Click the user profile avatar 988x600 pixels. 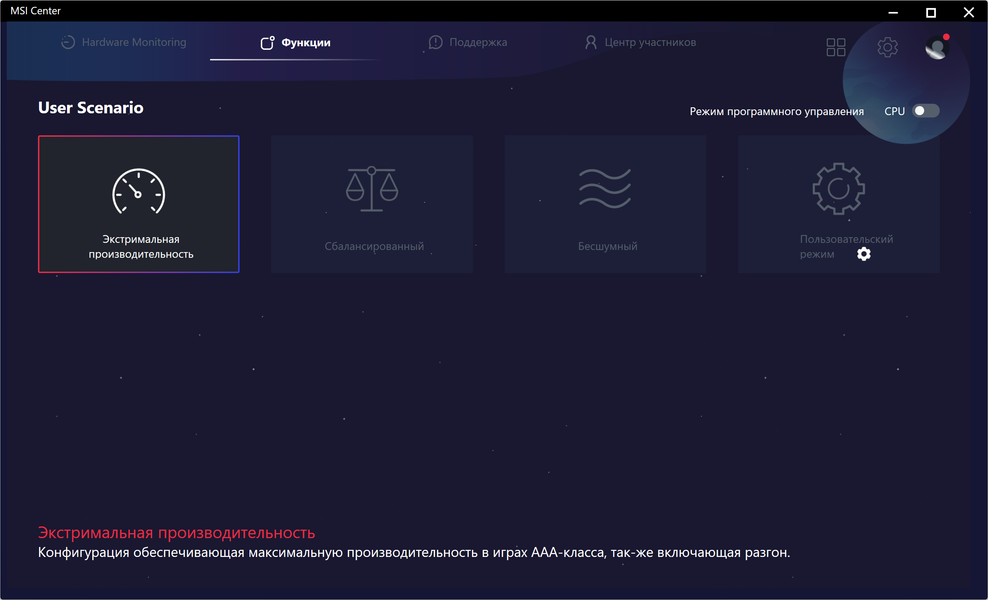936,47
